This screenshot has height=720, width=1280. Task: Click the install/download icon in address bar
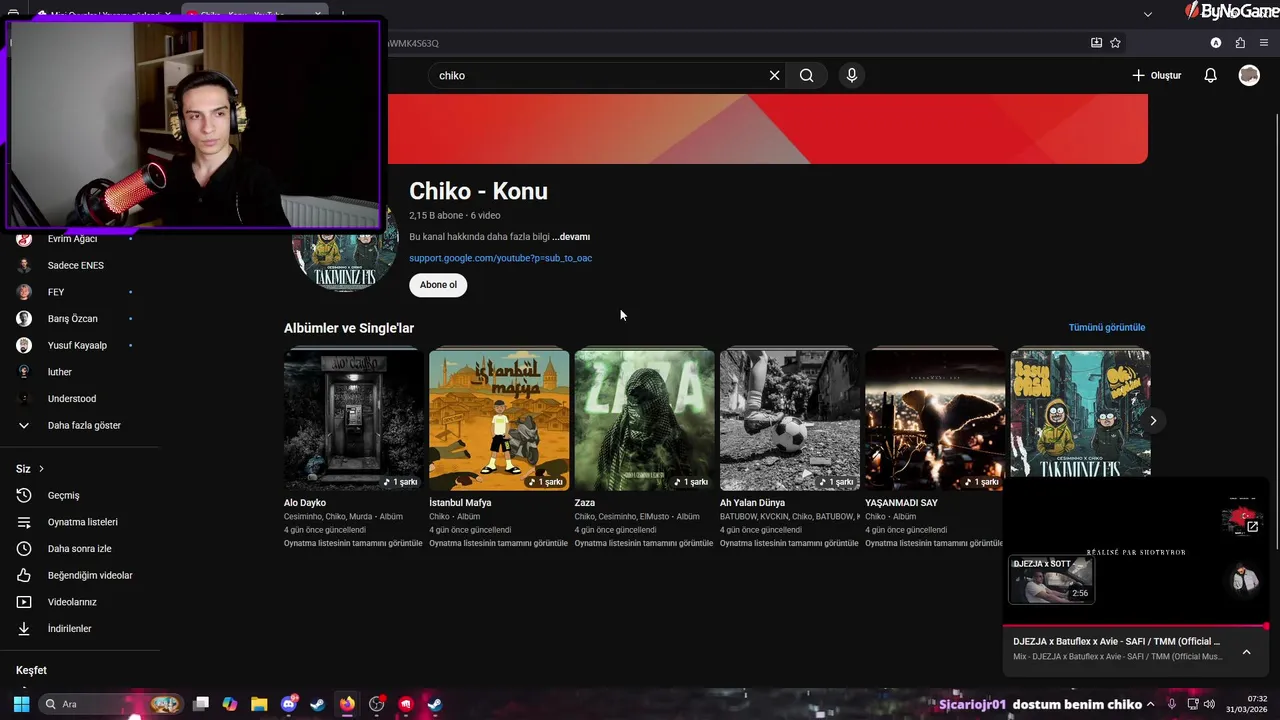1096,43
